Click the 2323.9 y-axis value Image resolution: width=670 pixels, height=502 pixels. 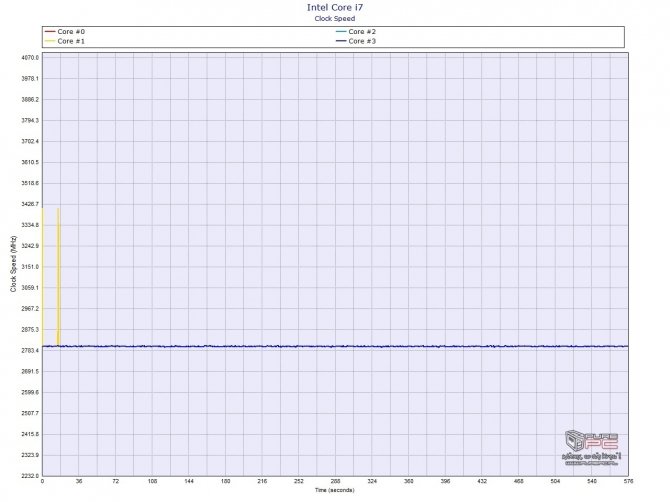30,455
